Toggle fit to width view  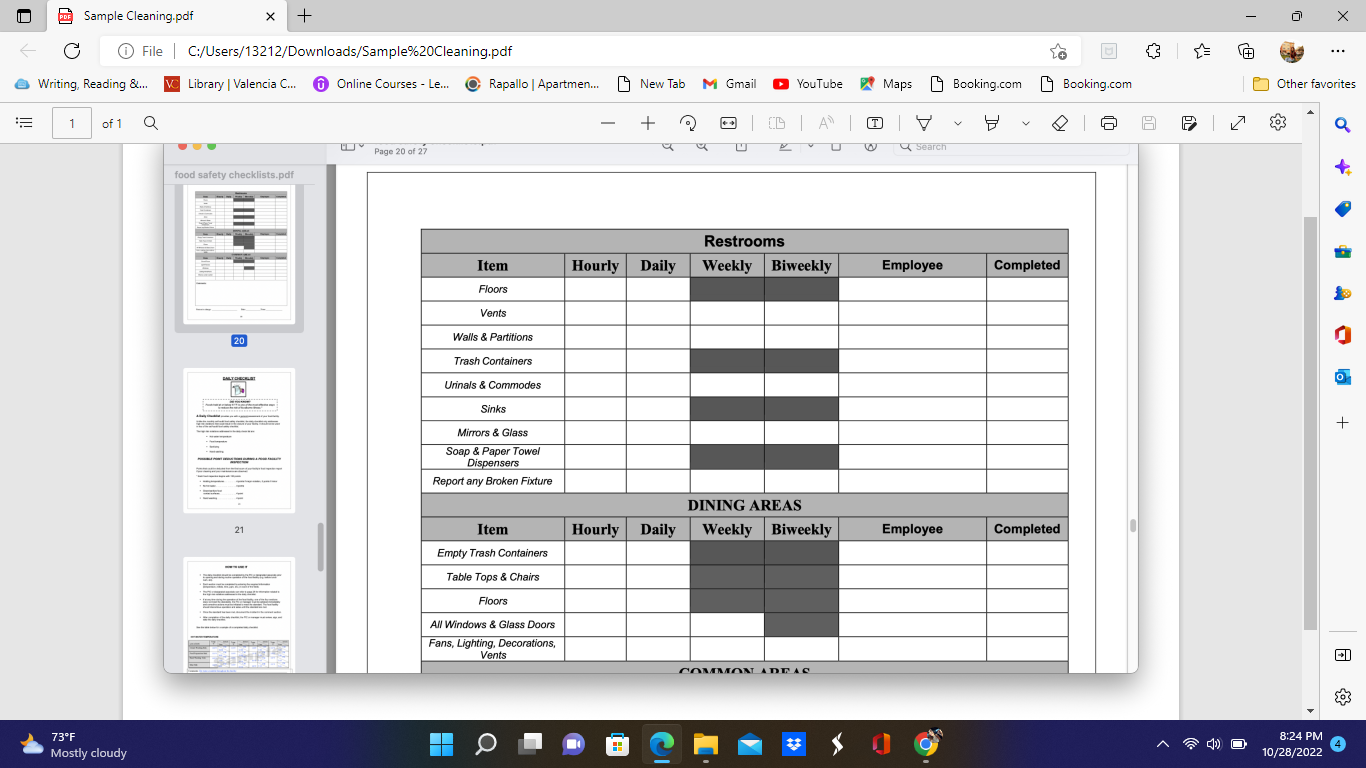[728, 123]
